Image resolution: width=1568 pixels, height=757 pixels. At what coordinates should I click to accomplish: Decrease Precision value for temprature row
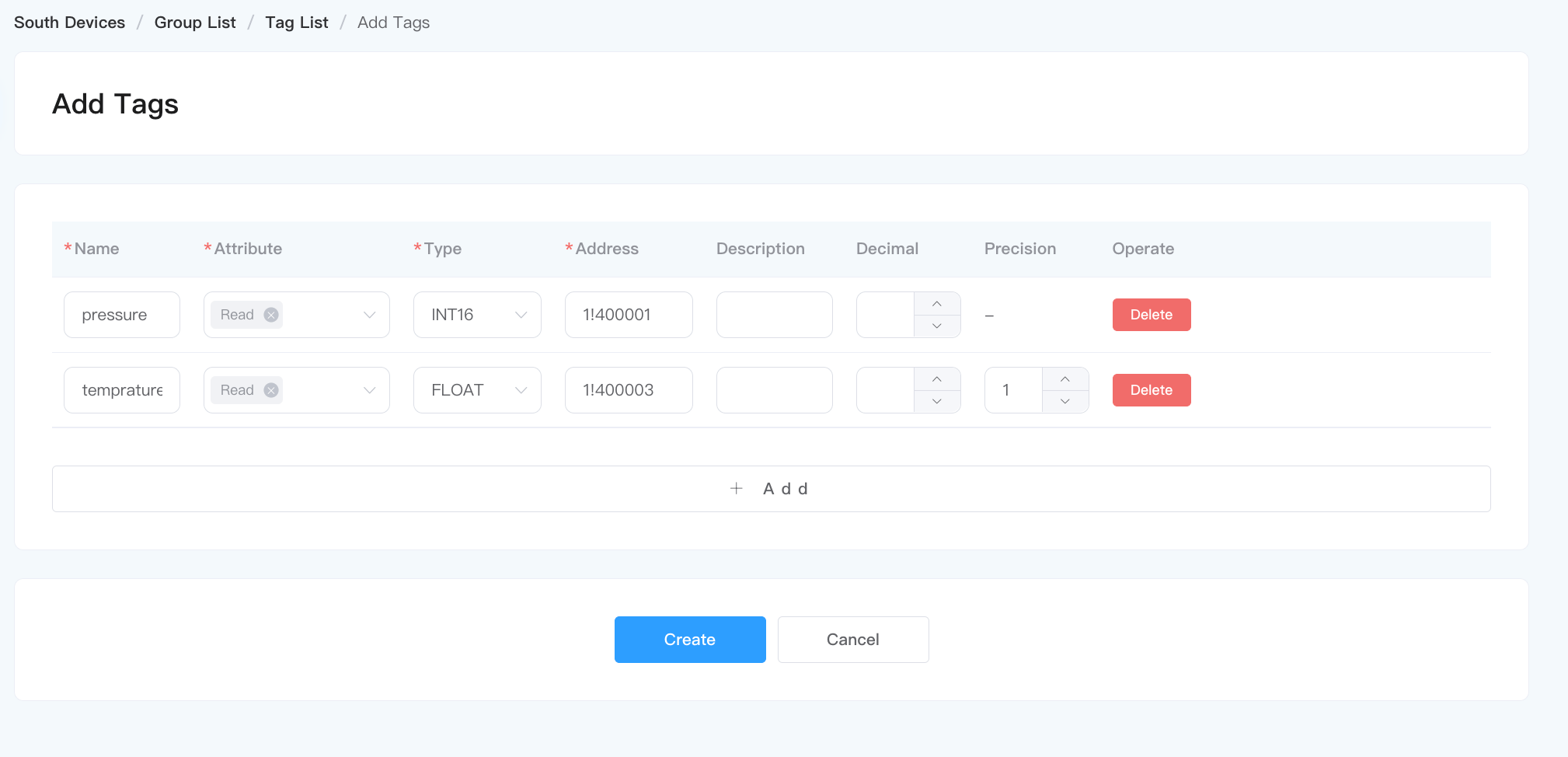tap(1064, 402)
